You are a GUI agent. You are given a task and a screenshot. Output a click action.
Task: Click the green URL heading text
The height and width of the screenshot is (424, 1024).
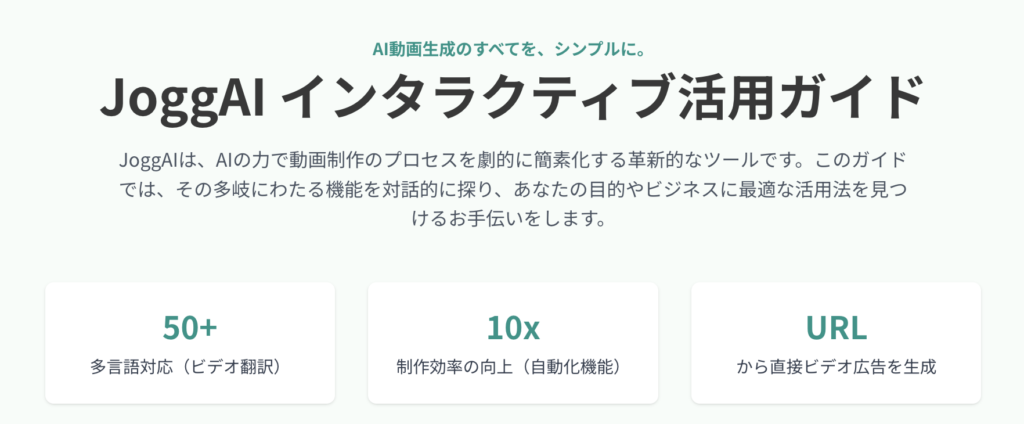click(836, 329)
